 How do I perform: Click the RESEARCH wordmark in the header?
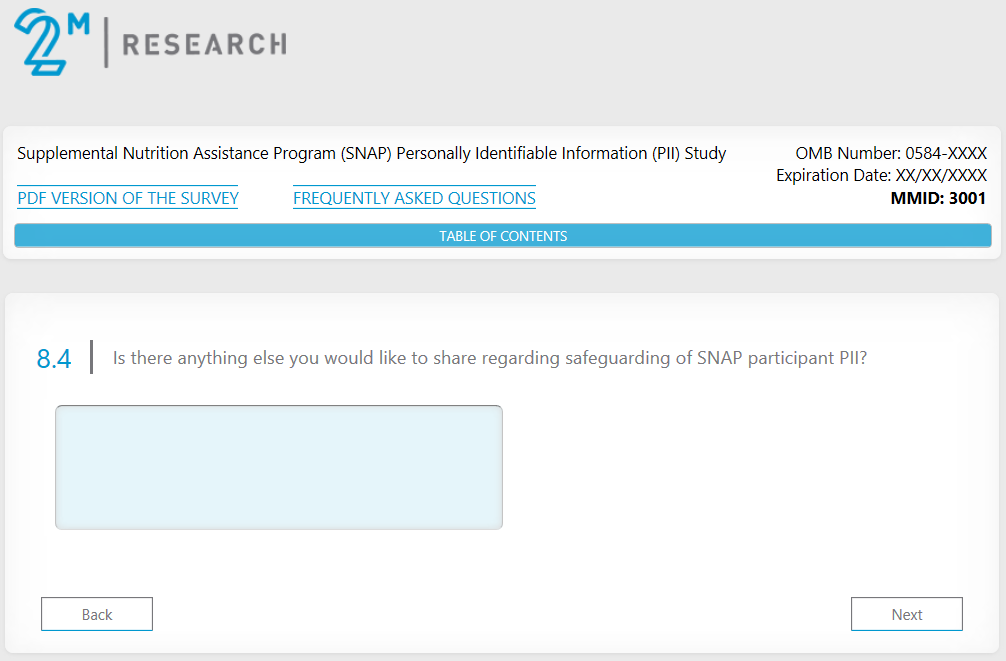pyautogui.click(x=203, y=44)
